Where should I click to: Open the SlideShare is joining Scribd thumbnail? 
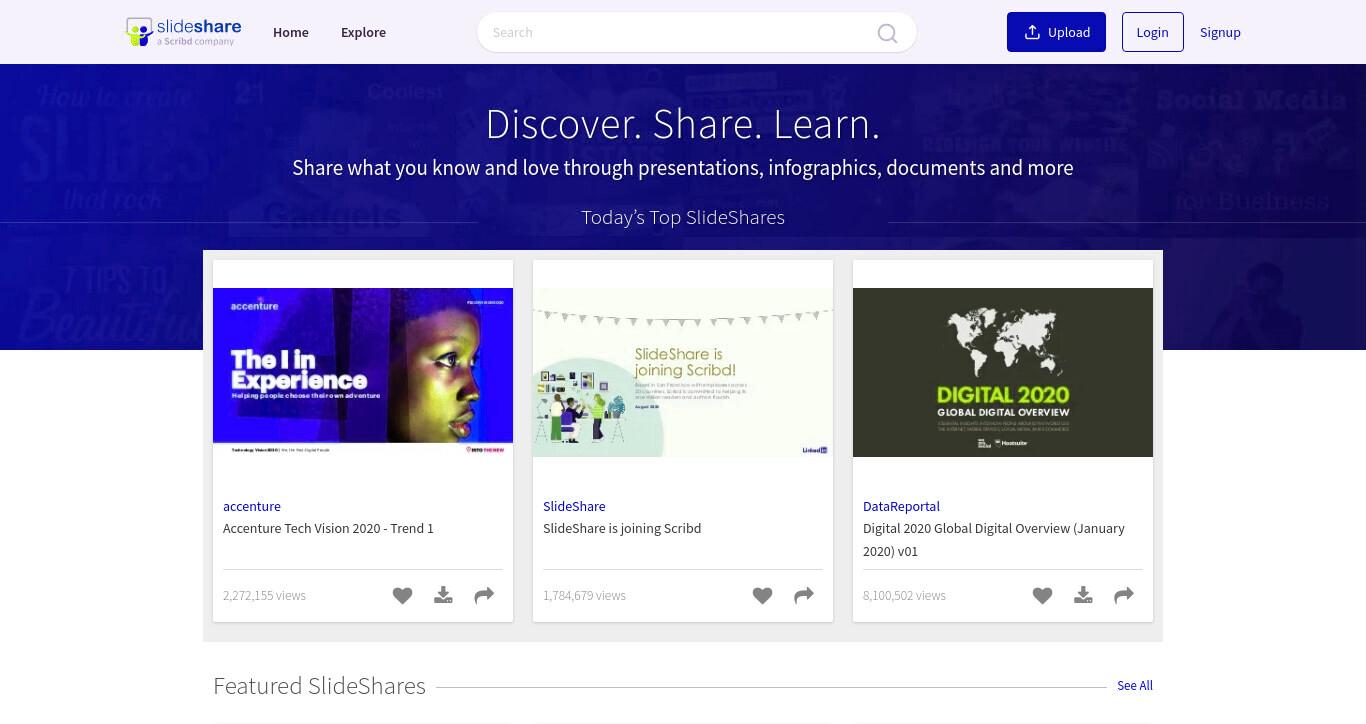coord(683,372)
